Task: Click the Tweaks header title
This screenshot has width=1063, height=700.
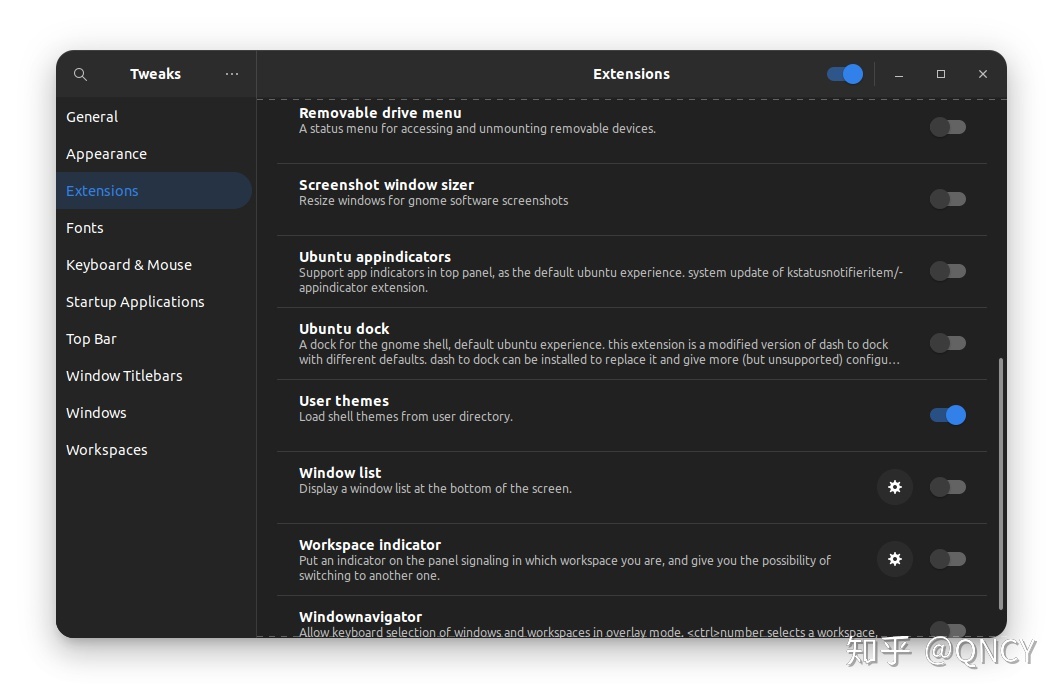Action: coord(155,74)
